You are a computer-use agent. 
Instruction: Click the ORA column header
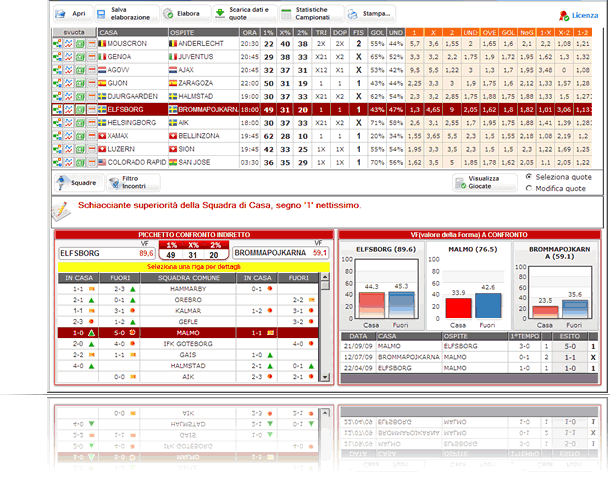tap(249, 32)
